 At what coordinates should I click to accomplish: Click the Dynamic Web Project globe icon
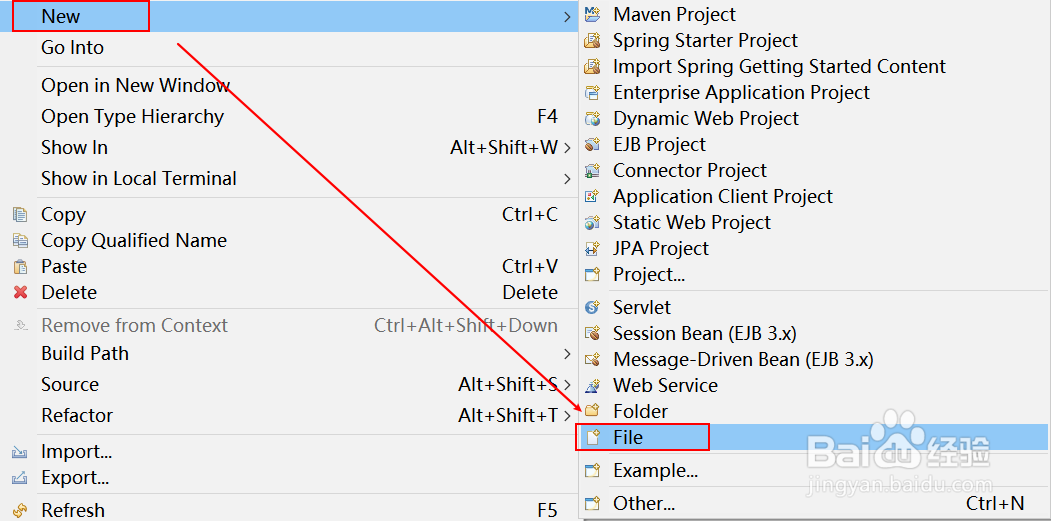[593, 119]
